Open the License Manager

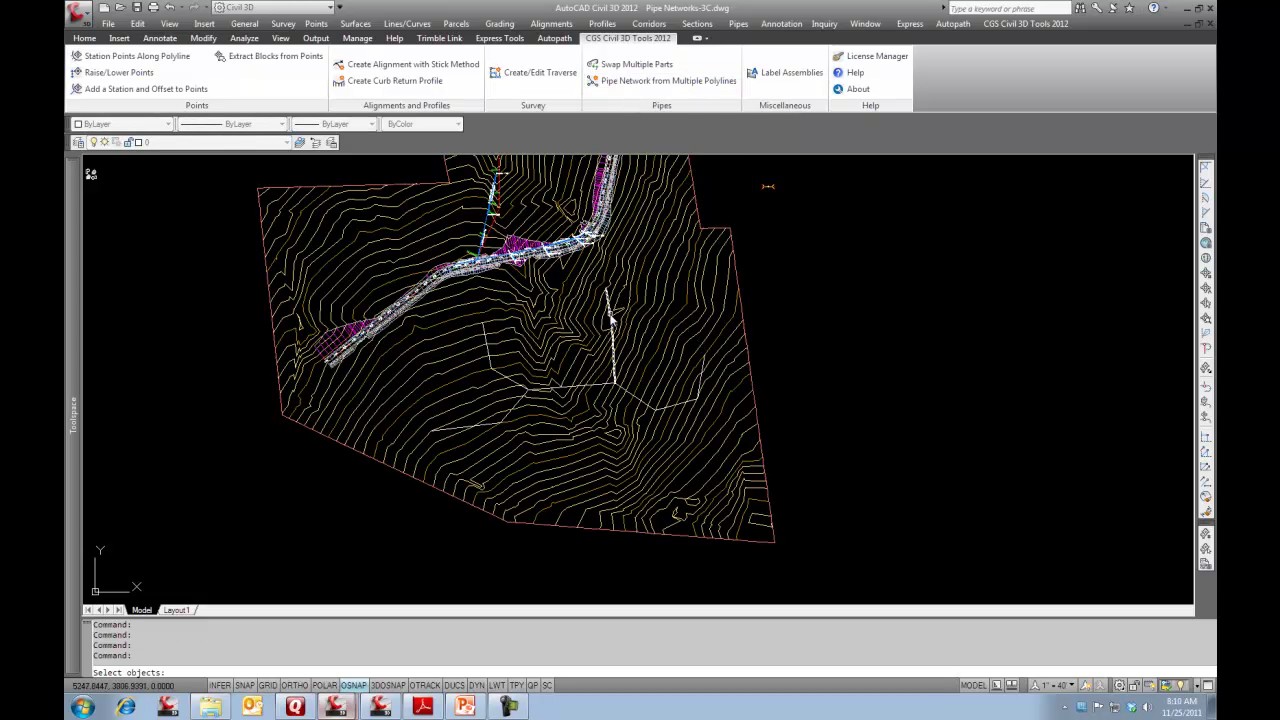(870, 56)
